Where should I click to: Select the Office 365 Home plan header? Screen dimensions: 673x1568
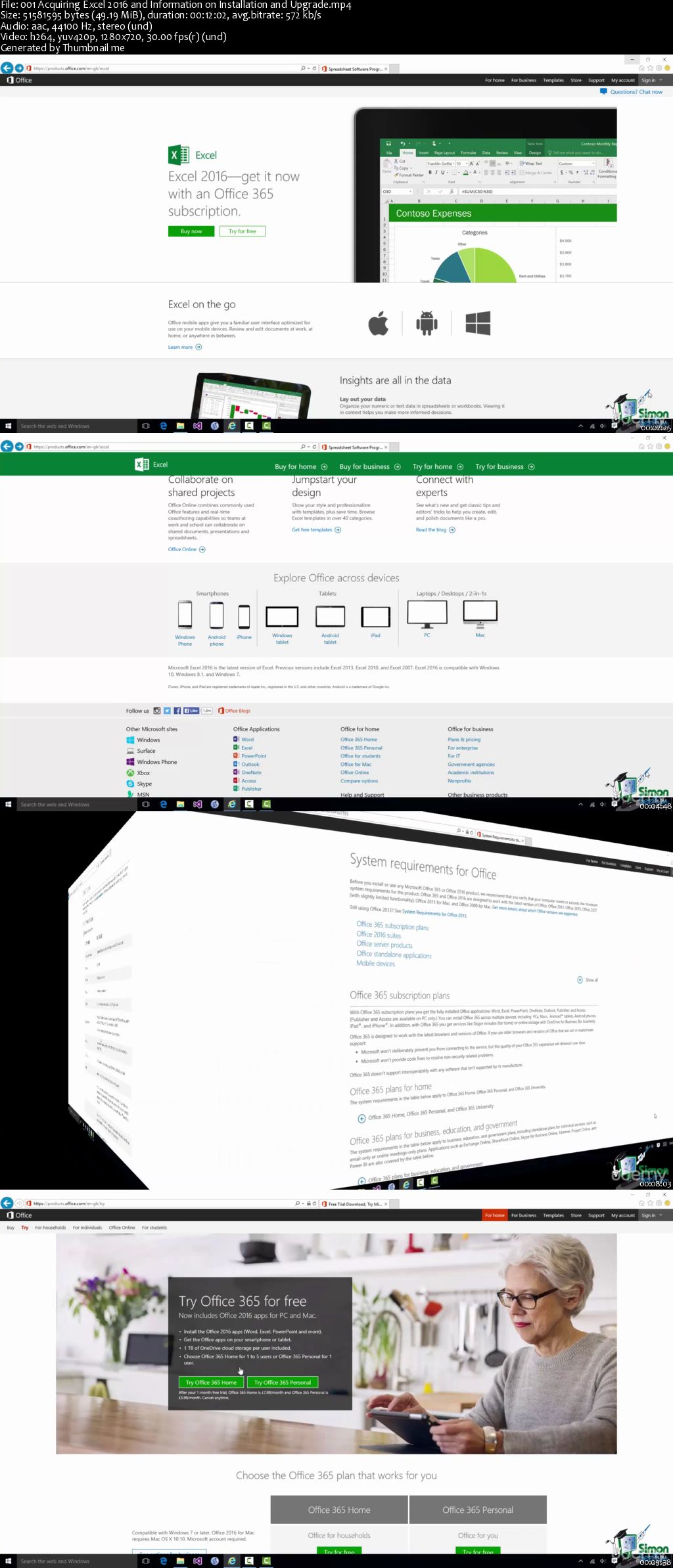(339, 1510)
